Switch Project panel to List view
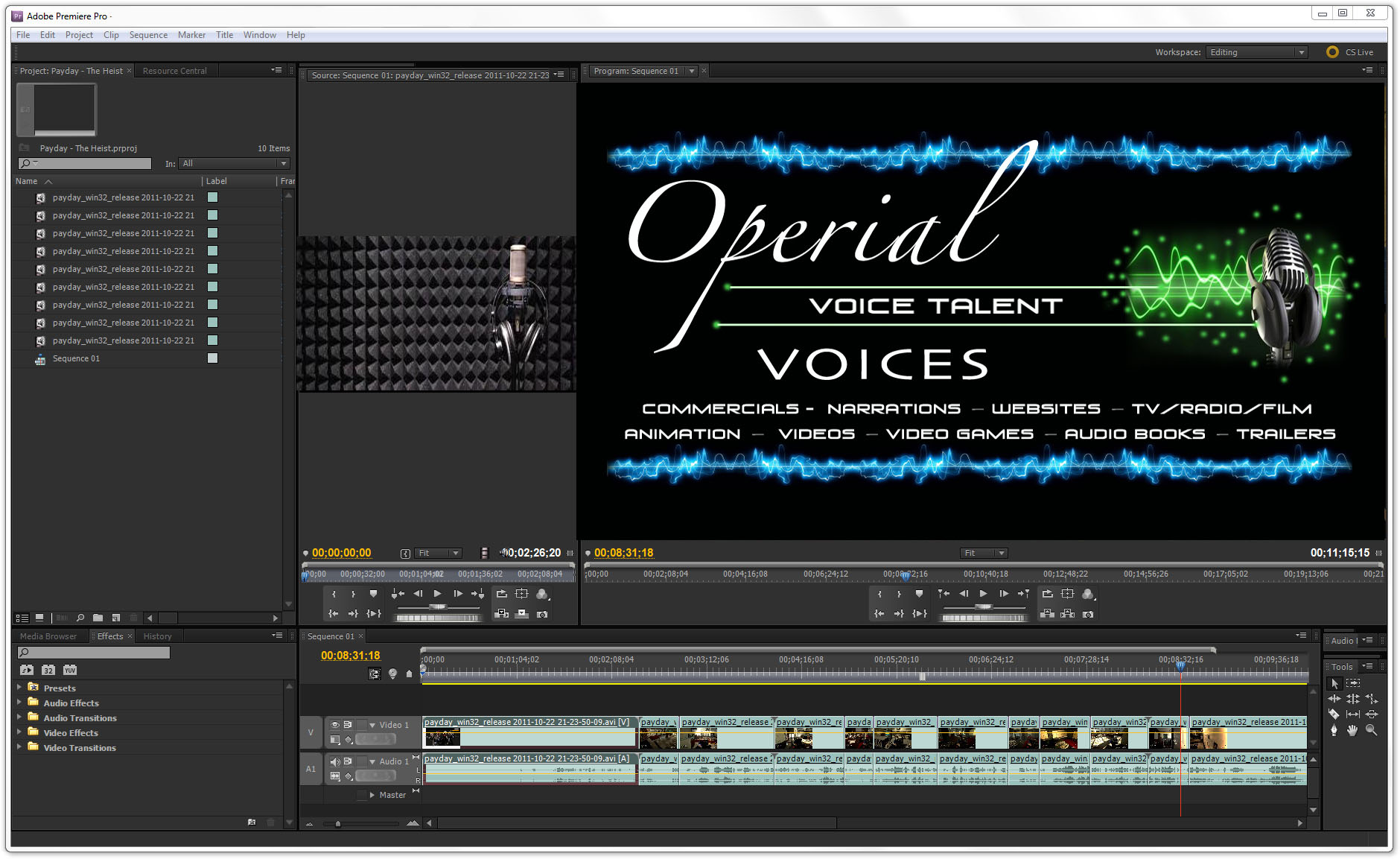Image resolution: width=1400 pixels, height=859 pixels. point(22,618)
